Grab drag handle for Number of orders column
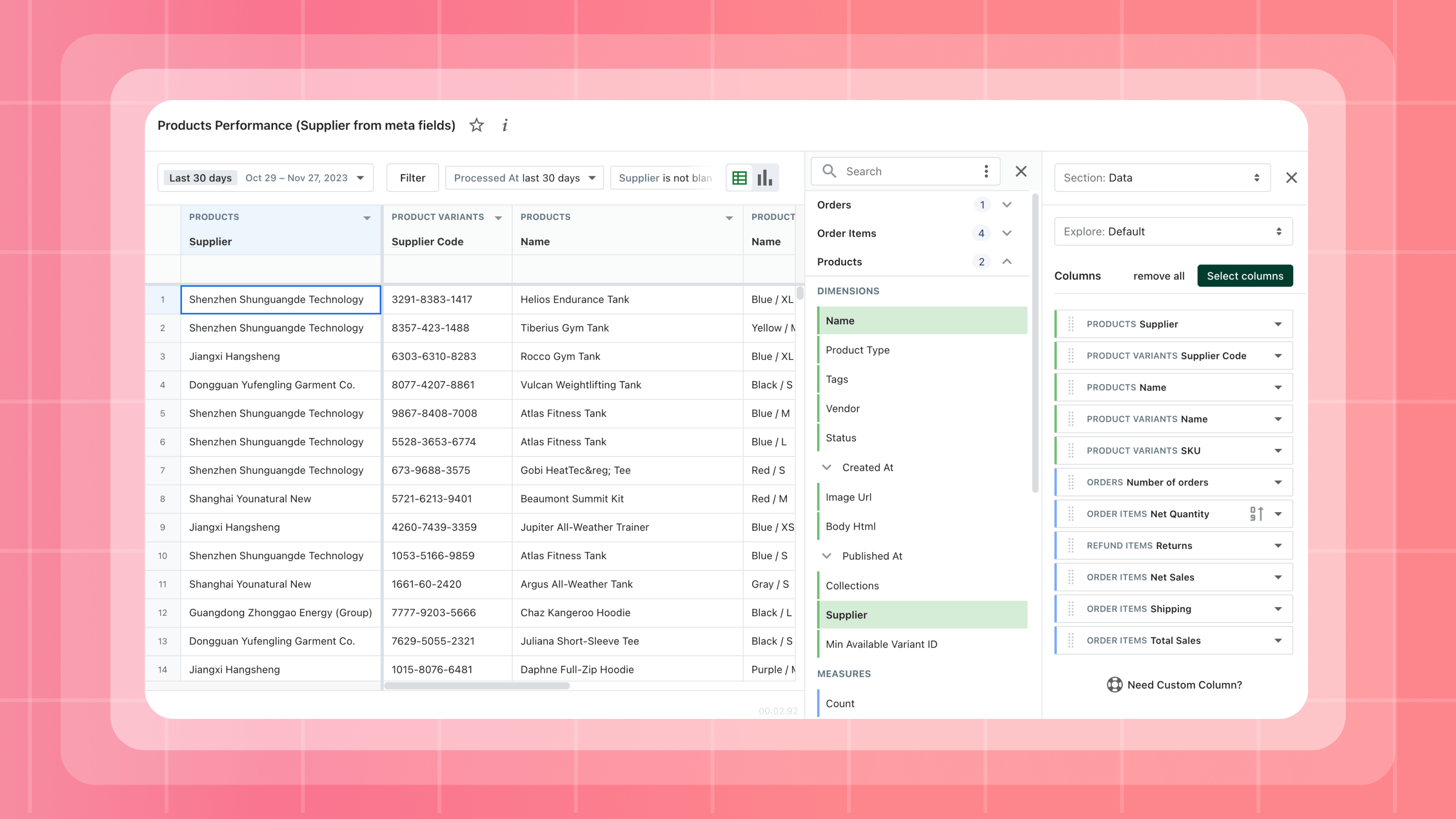 tap(1071, 482)
